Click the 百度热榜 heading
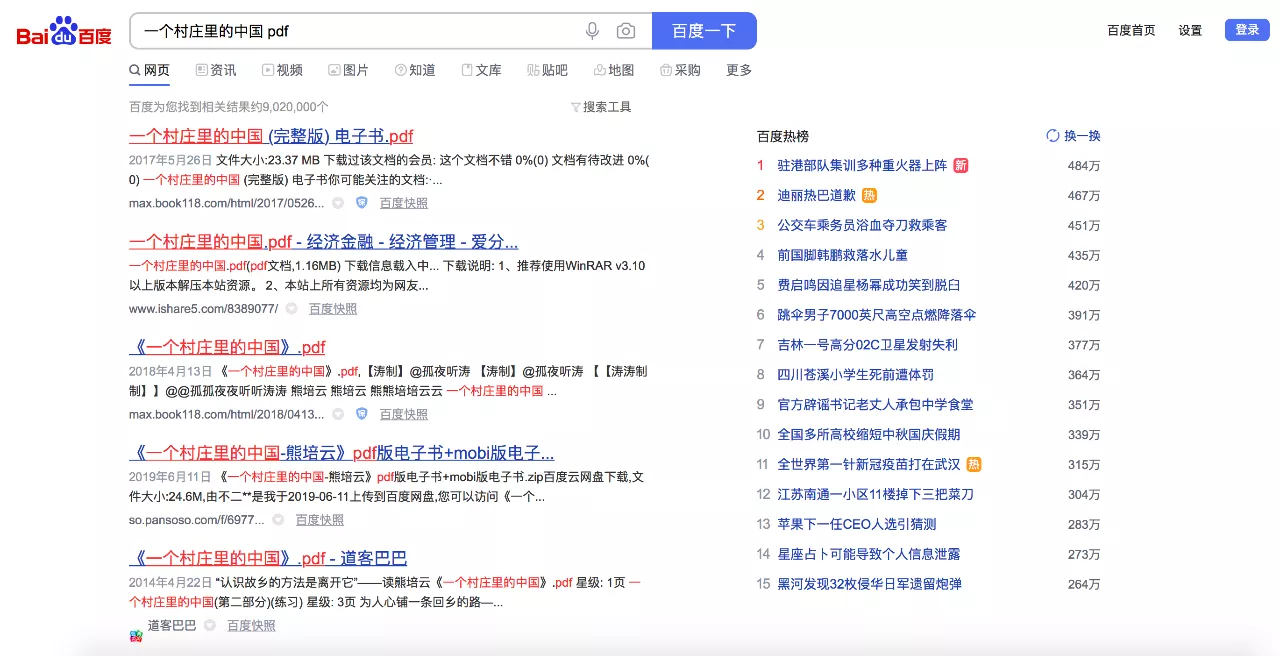Viewport: 1280px width, 656px height. point(783,136)
